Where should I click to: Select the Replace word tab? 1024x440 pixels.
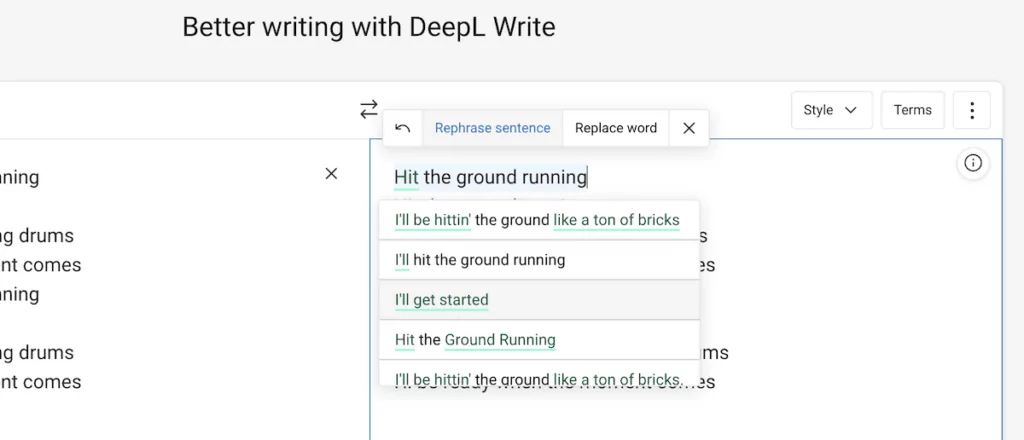pyautogui.click(x=616, y=128)
